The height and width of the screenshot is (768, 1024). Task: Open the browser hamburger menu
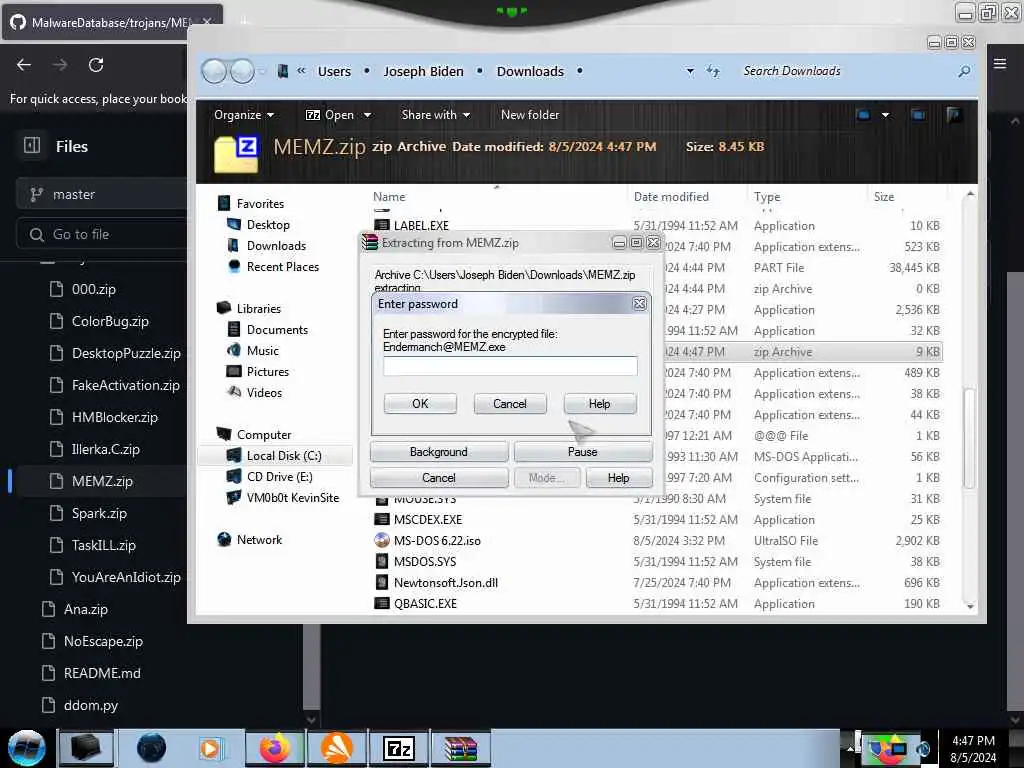click(1000, 63)
